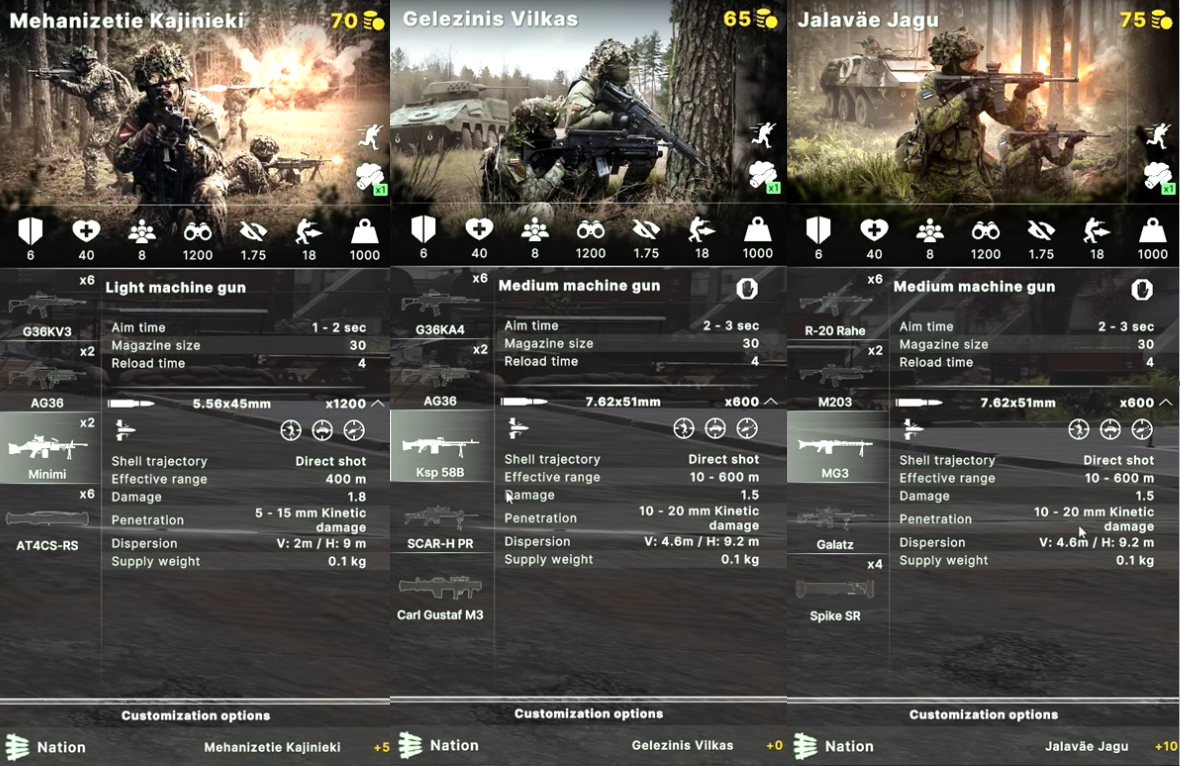Click squad size icon in Jalaväe Jagu card
The height and width of the screenshot is (766, 1180).
coord(929,230)
